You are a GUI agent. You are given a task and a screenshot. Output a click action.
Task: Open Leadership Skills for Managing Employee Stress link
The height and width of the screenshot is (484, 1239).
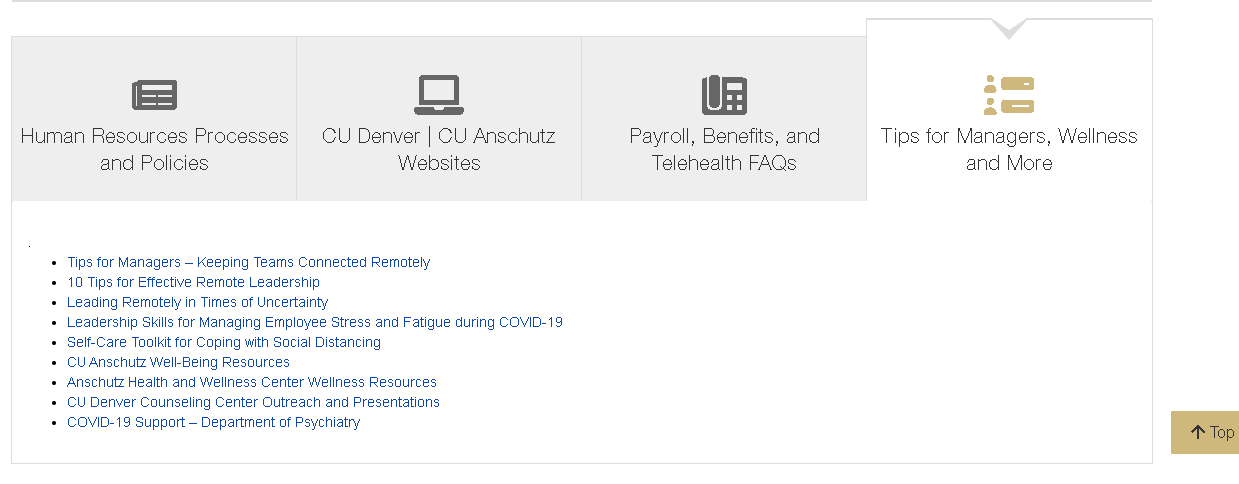click(315, 322)
